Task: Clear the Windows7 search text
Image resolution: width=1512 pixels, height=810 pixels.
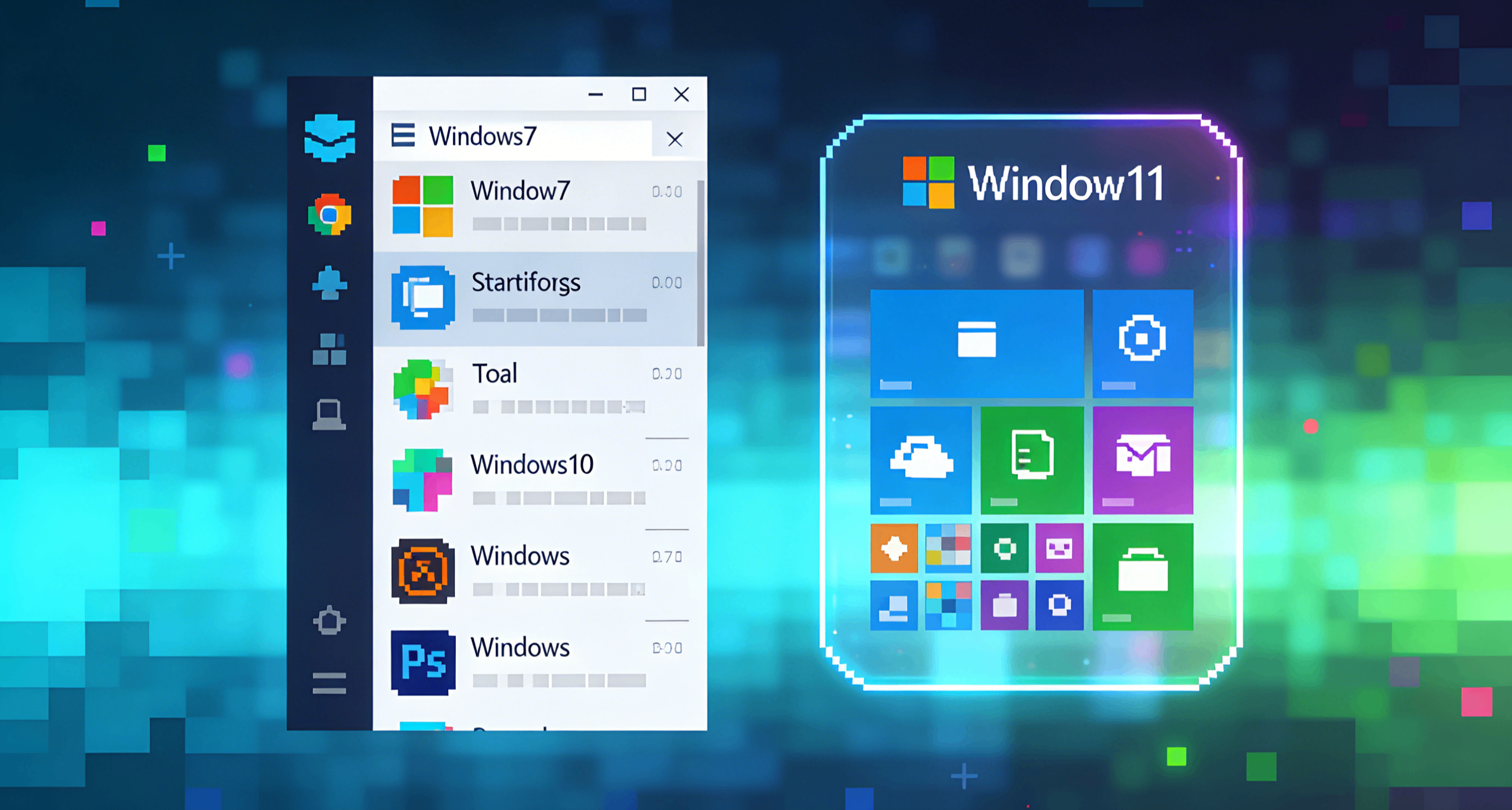Action: click(x=675, y=139)
